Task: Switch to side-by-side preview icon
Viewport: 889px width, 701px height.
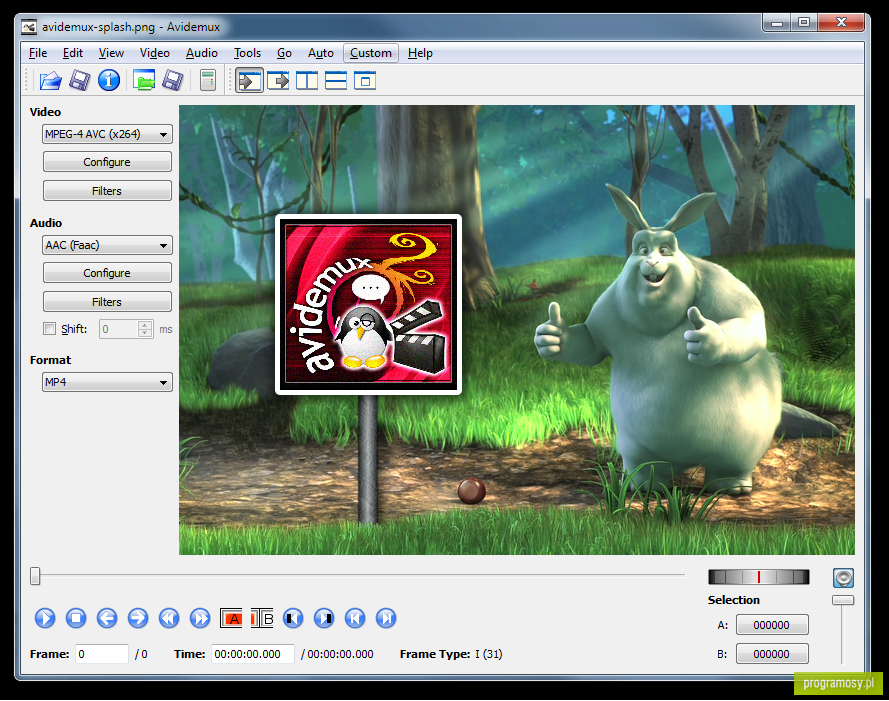Action: [x=307, y=81]
